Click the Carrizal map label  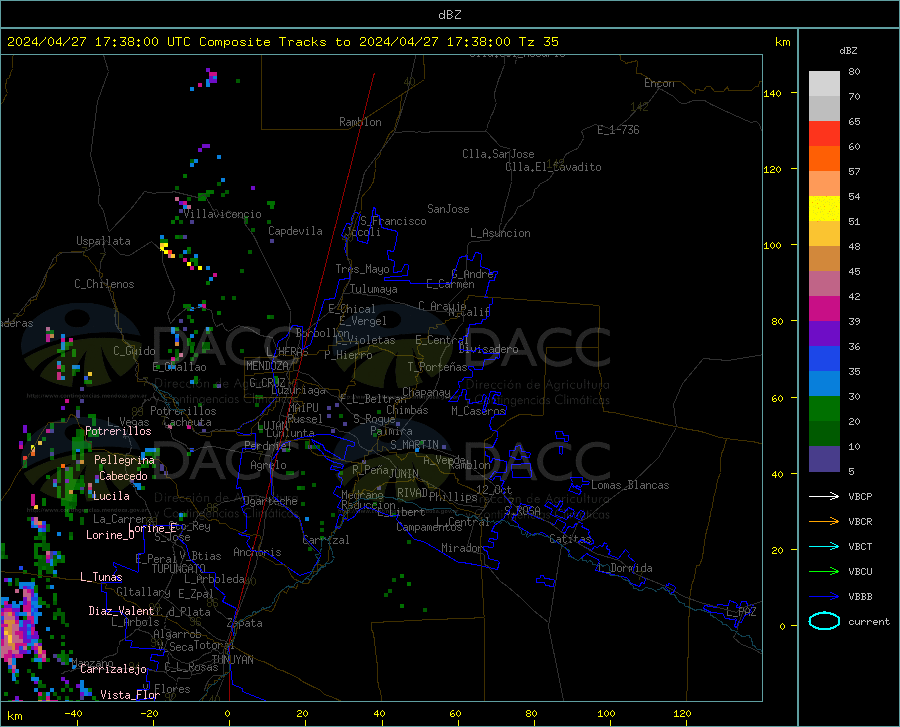pyautogui.click(x=325, y=540)
